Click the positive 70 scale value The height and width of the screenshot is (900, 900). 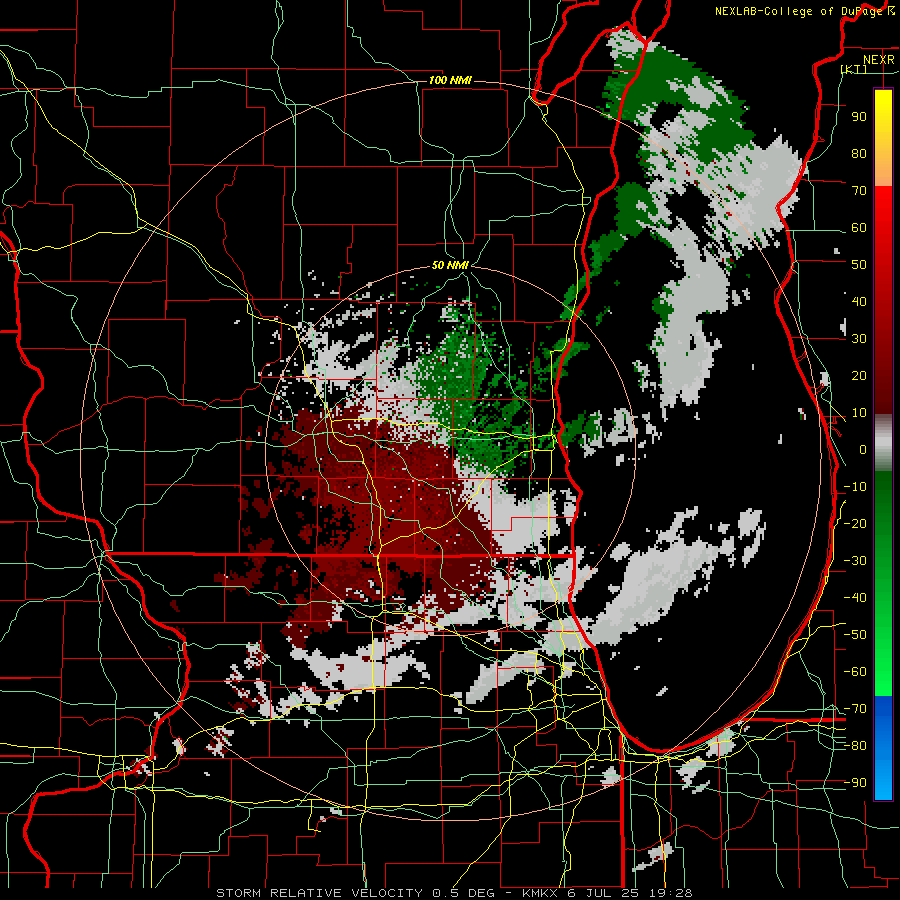[859, 191]
